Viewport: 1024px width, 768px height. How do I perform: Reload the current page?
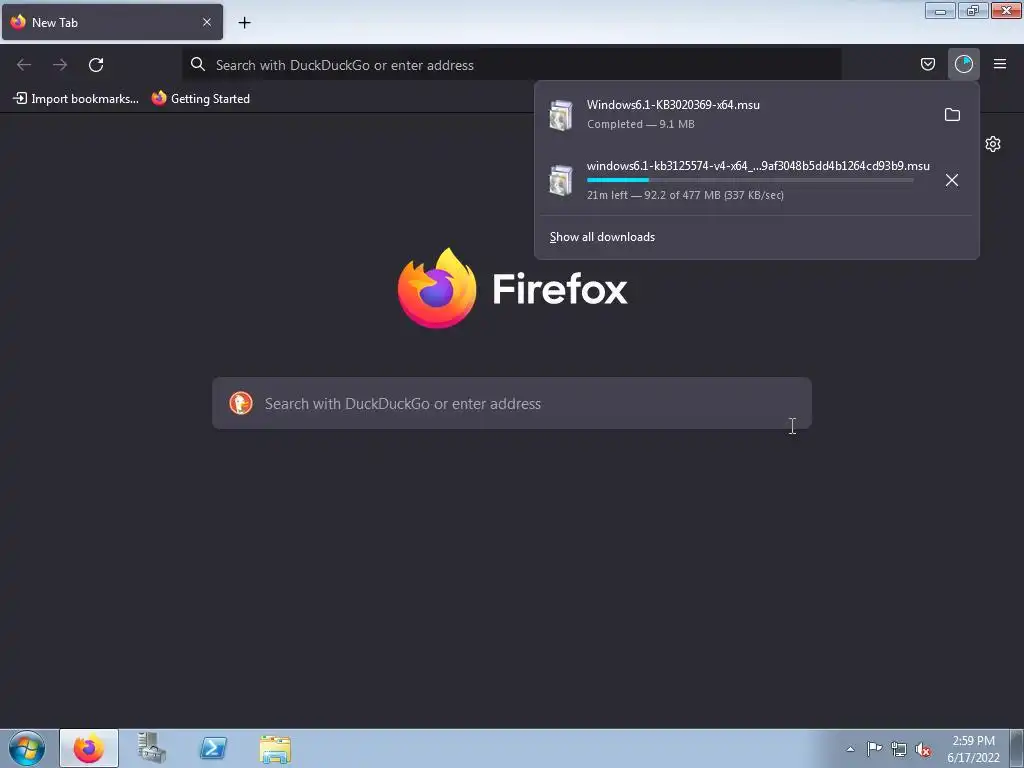96,65
